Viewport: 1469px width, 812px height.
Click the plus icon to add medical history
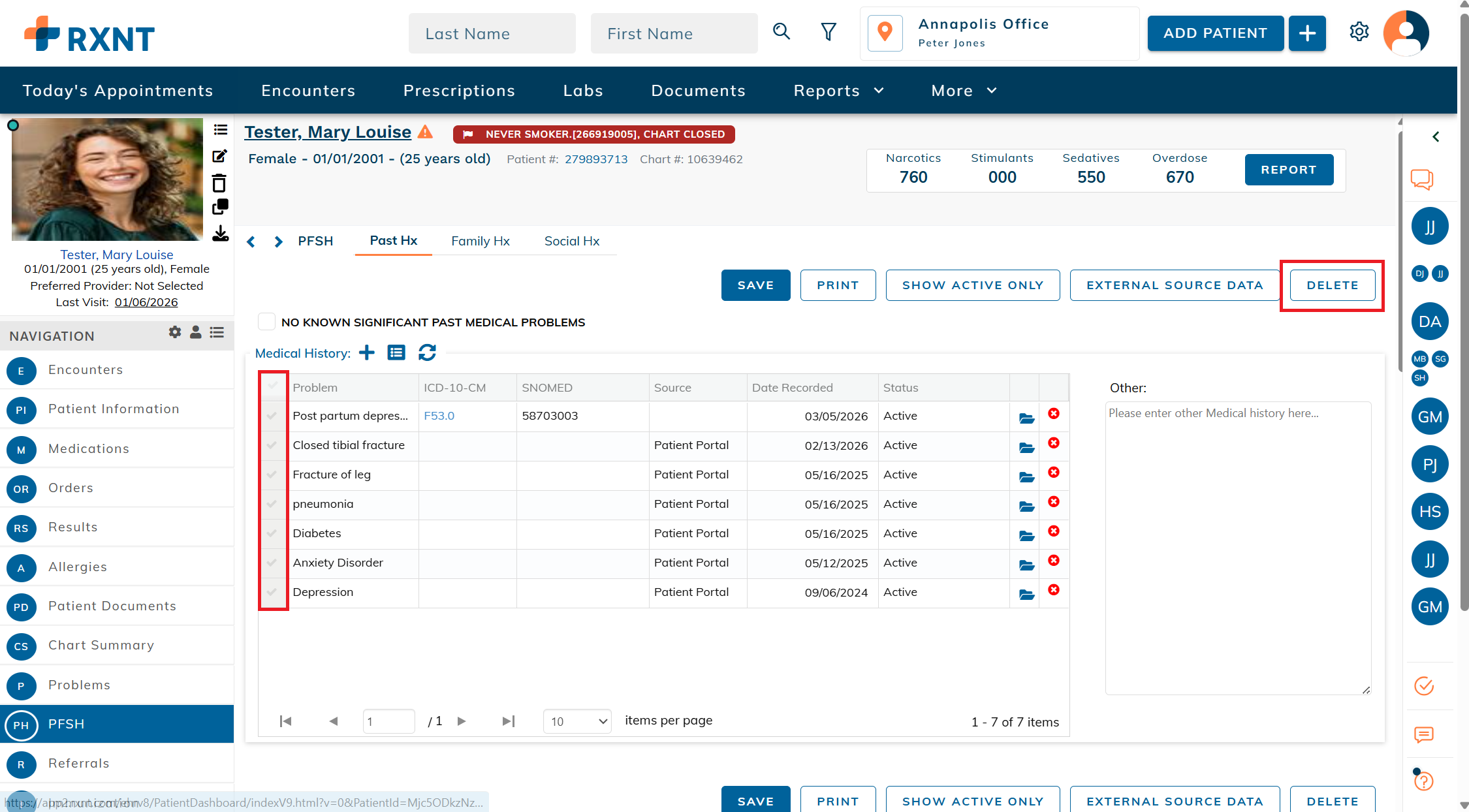click(367, 353)
